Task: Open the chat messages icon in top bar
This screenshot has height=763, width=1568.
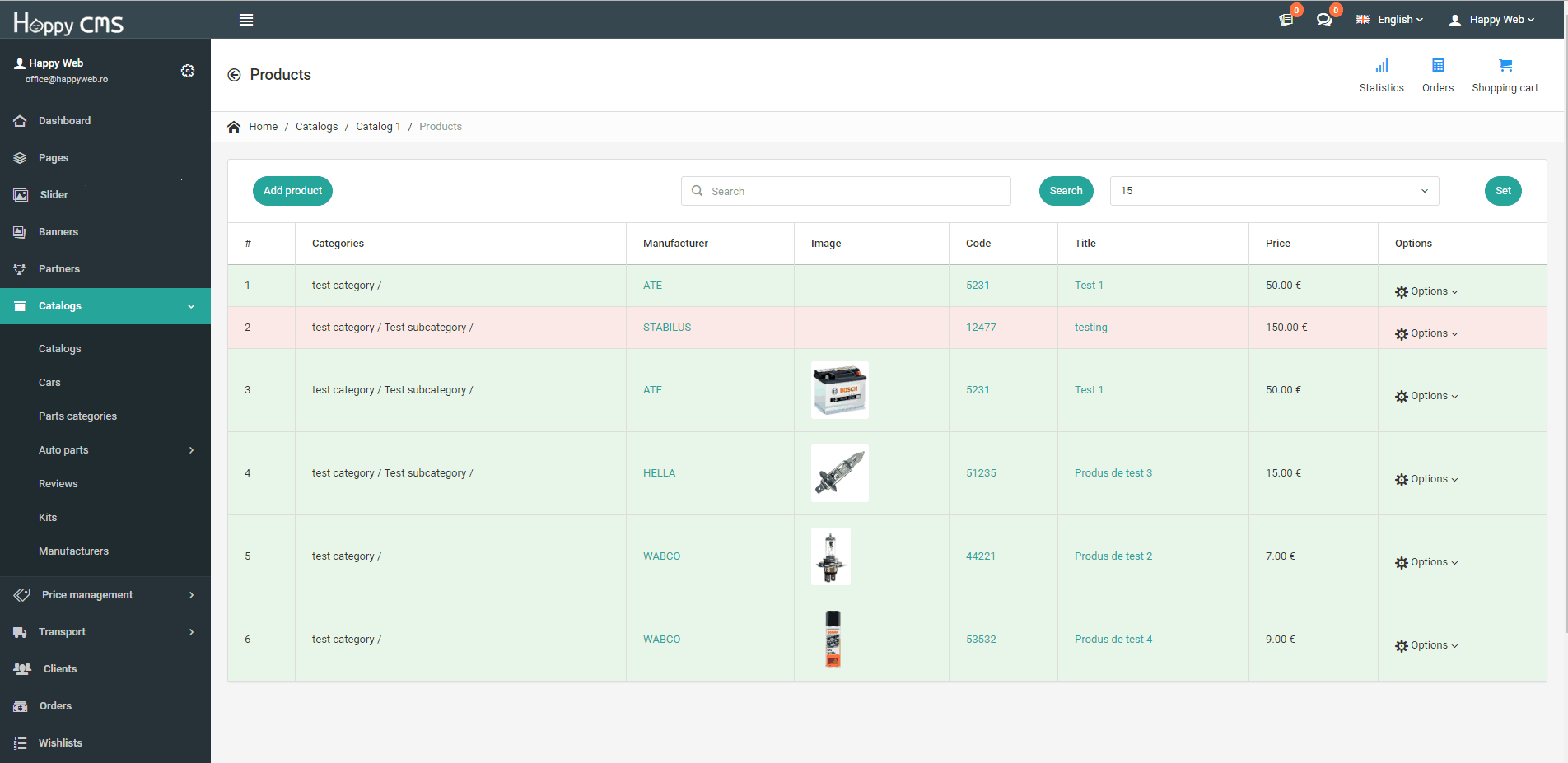Action: 1324,20
